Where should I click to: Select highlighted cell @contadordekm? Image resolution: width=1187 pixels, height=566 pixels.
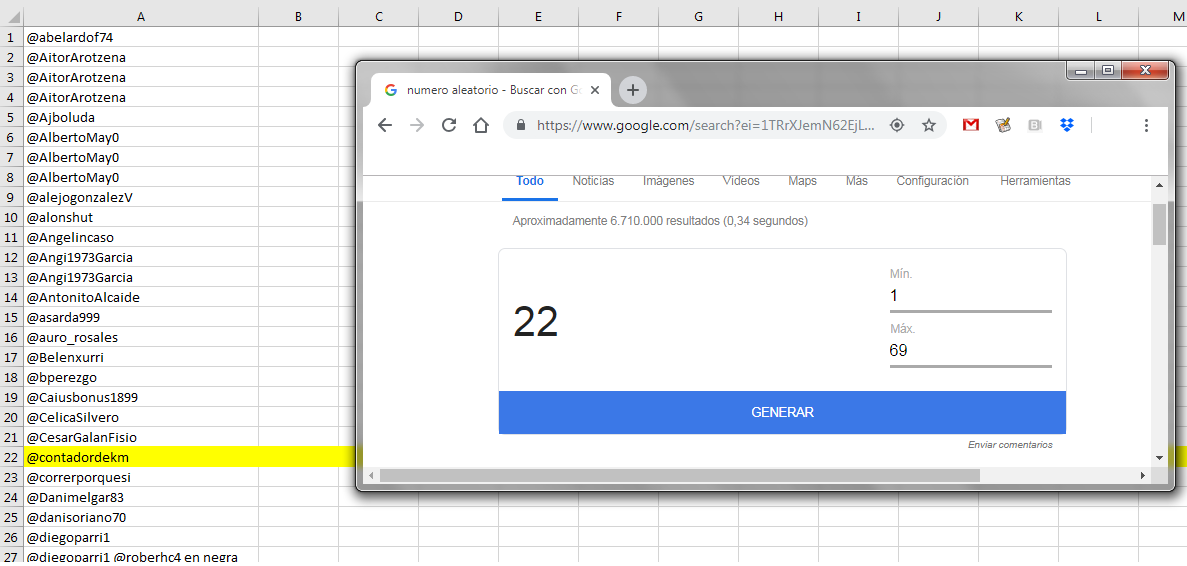coord(141,457)
